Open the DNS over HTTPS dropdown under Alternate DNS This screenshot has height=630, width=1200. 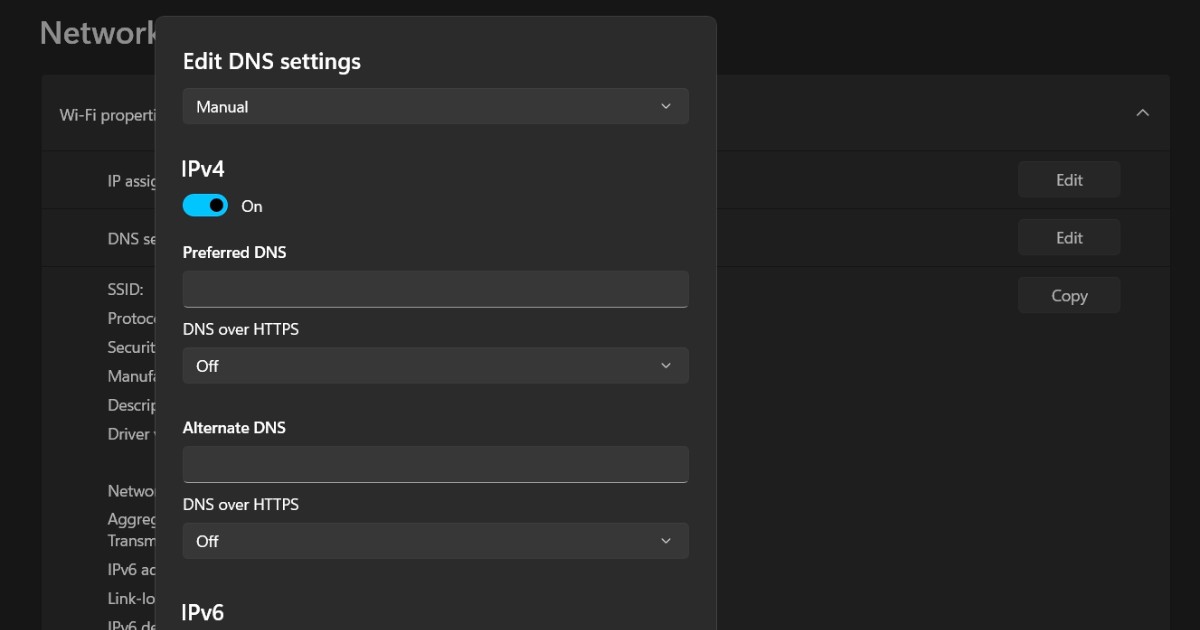click(x=435, y=540)
